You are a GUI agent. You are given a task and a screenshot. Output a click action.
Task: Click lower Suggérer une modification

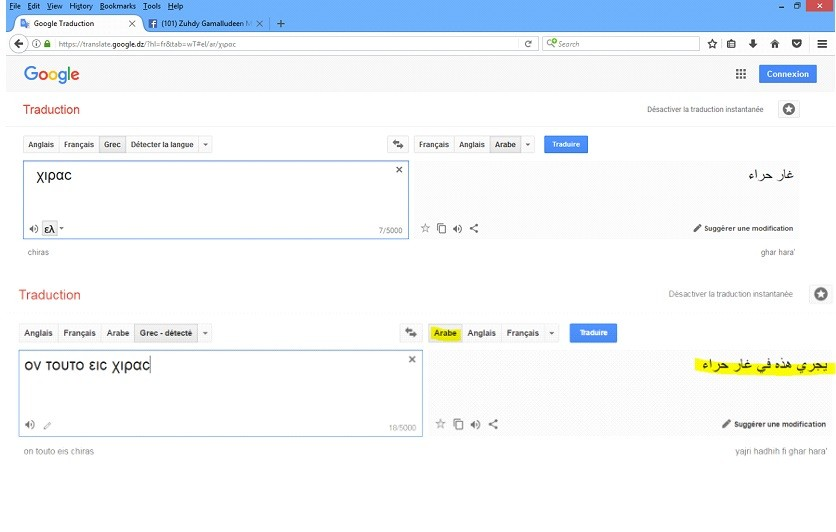(774, 424)
